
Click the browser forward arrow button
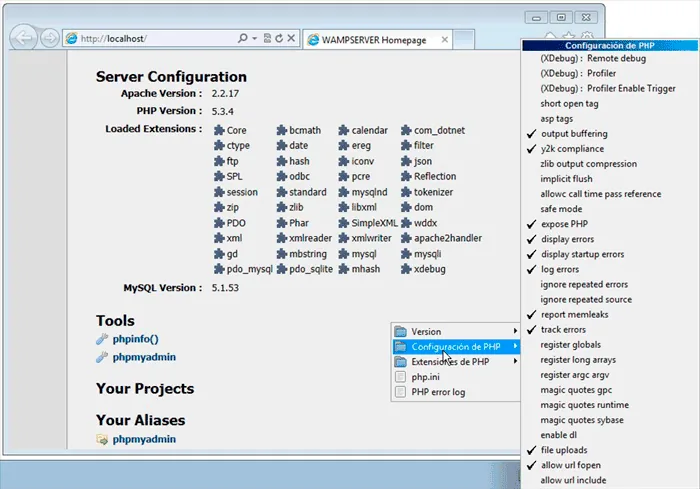click(50, 38)
